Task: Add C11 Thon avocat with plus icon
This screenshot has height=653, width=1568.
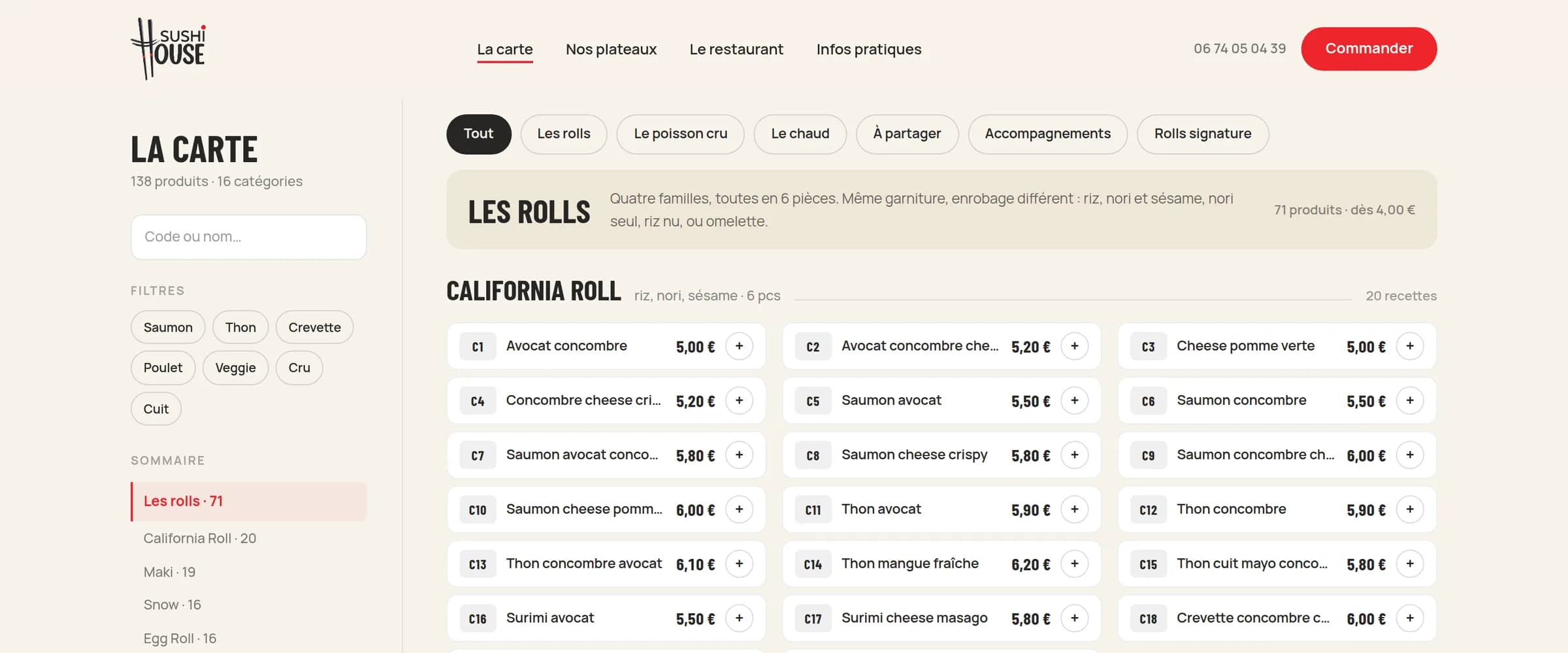Action: pos(1075,509)
